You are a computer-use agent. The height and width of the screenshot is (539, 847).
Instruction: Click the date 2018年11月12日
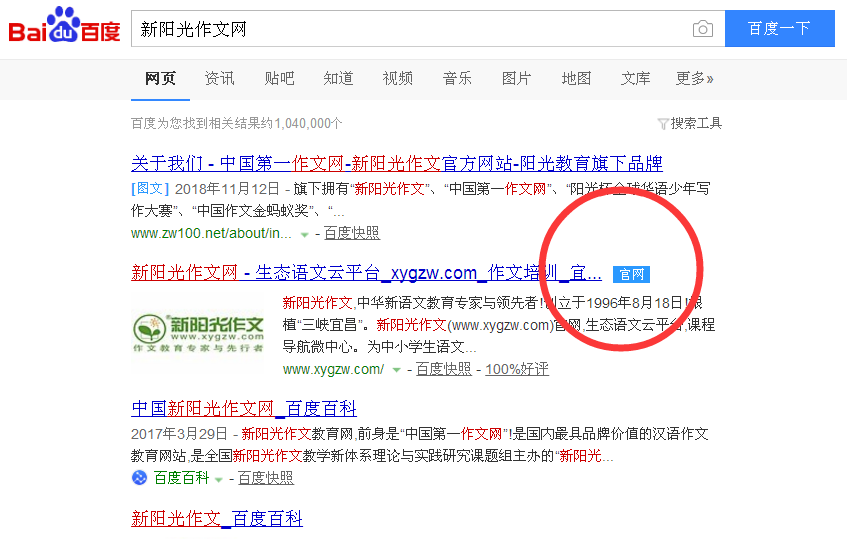[x=227, y=188]
